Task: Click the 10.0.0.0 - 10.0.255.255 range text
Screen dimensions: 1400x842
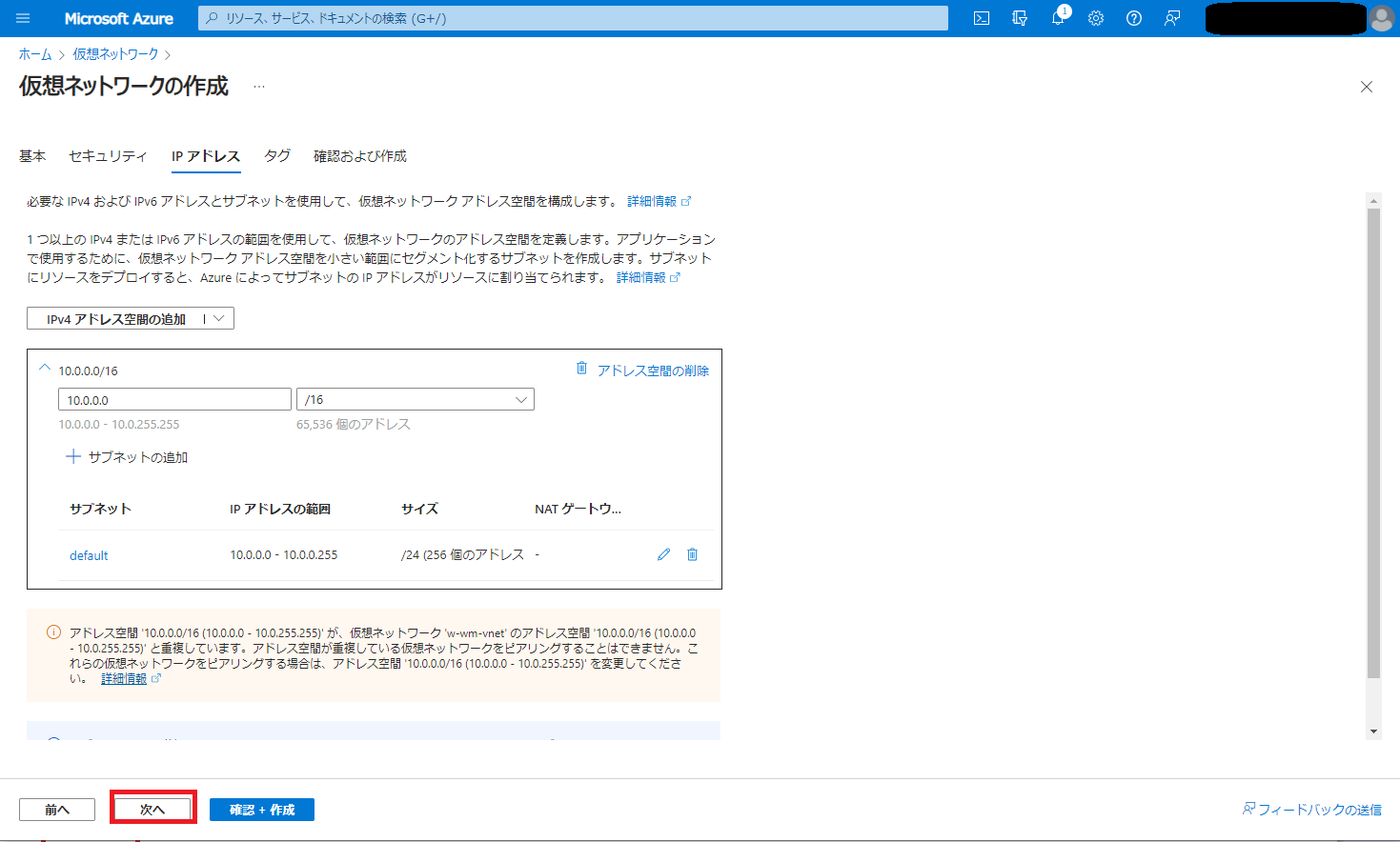Action: [x=119, y=424]
